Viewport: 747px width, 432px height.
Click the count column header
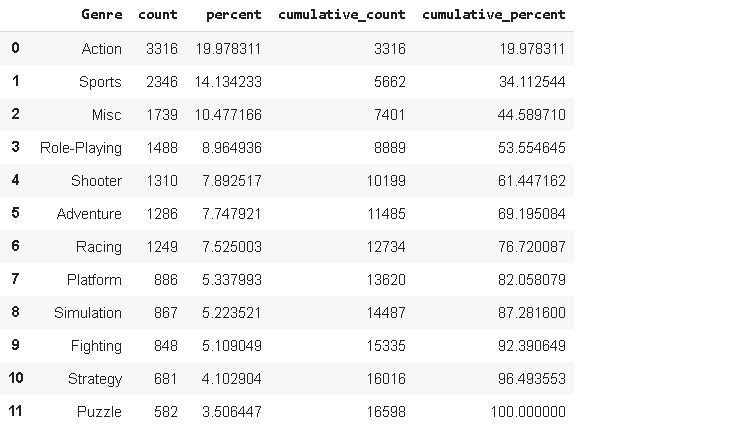[158, 15]
